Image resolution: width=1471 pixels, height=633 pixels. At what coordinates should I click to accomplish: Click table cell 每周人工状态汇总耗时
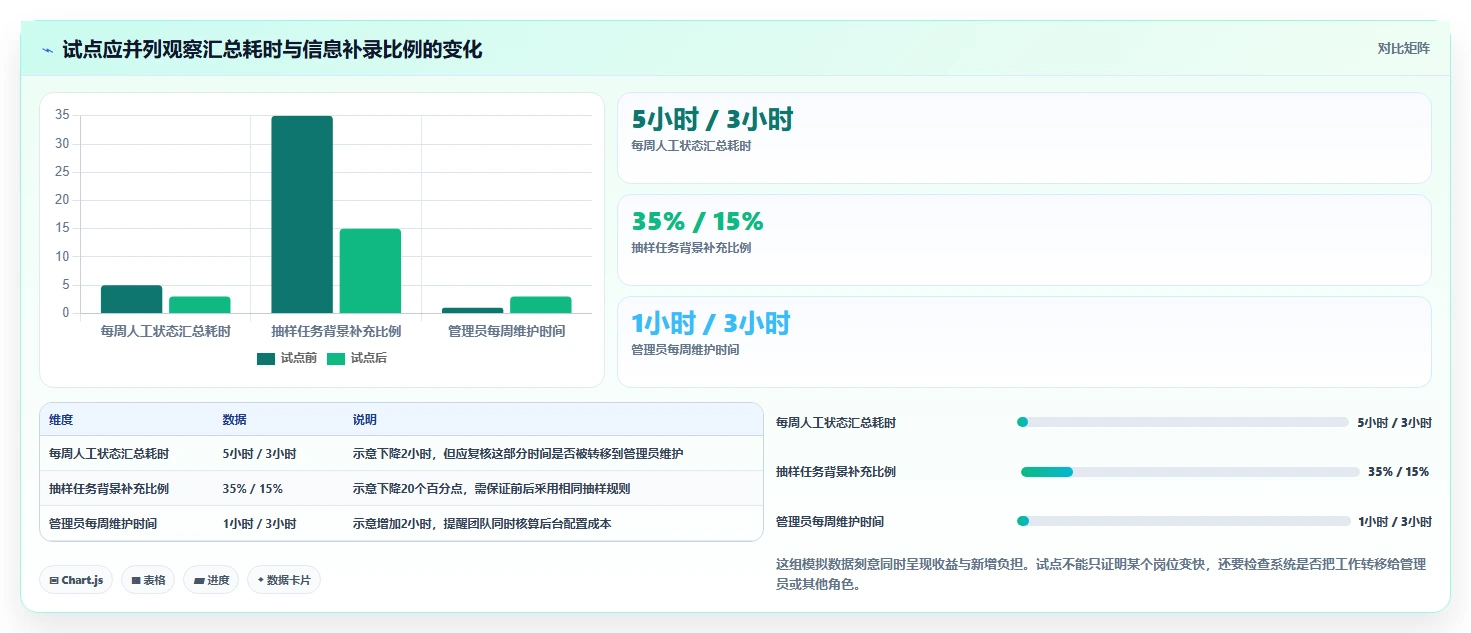click(x=109, y=454)
